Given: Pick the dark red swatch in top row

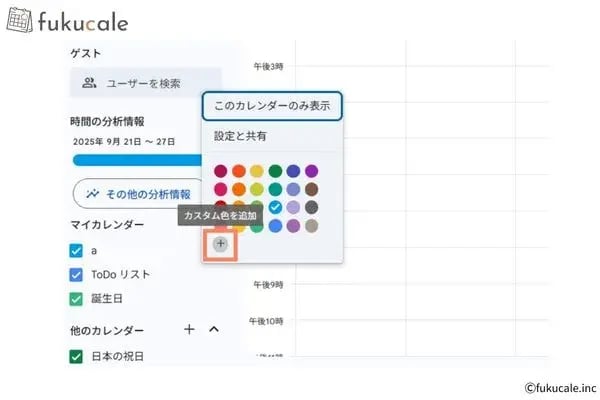Looking at the screenshot, I should tap(220, 171).
